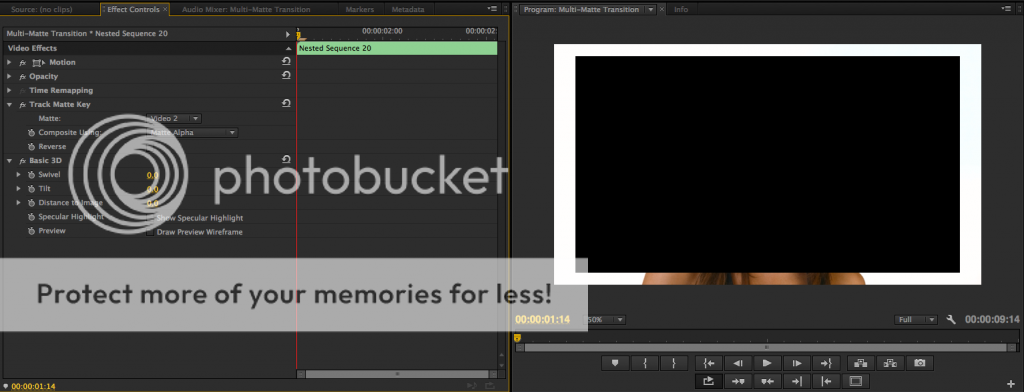Step back one frame
1024x392 pixels.
pyautogui.click(x=738, y=363)
